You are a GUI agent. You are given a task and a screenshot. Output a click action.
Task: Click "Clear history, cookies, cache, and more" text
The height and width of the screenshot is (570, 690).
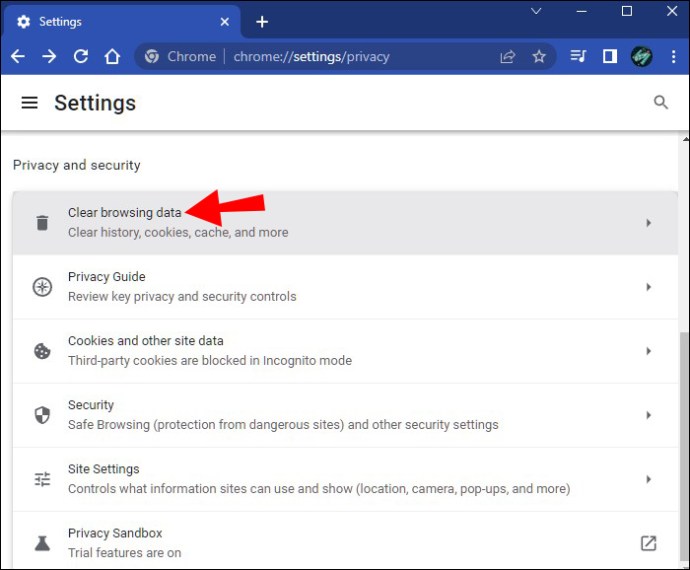click(178, 232)
